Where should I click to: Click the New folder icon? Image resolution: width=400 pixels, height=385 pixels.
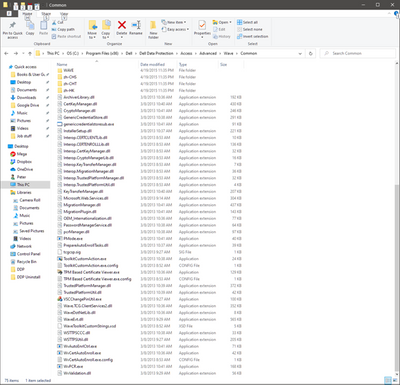[x=153, y=26]
